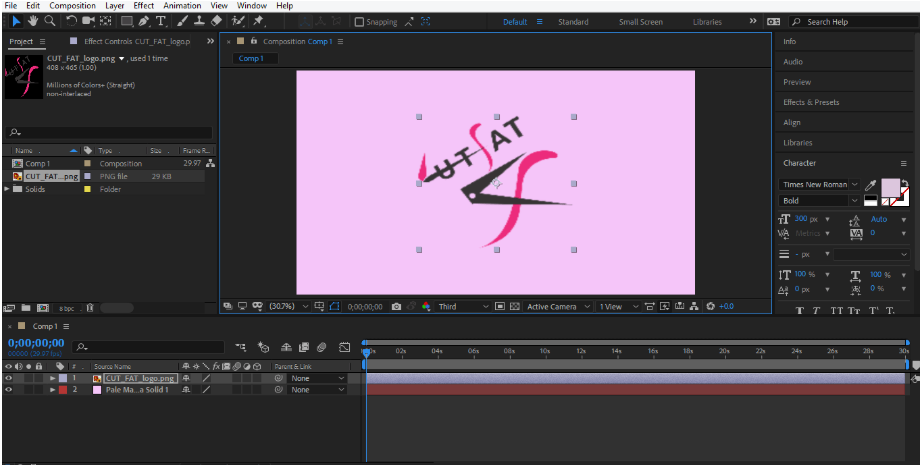Screen dimensions: 920x465
Task: Open the Animation menu
Action: [182, 5]
